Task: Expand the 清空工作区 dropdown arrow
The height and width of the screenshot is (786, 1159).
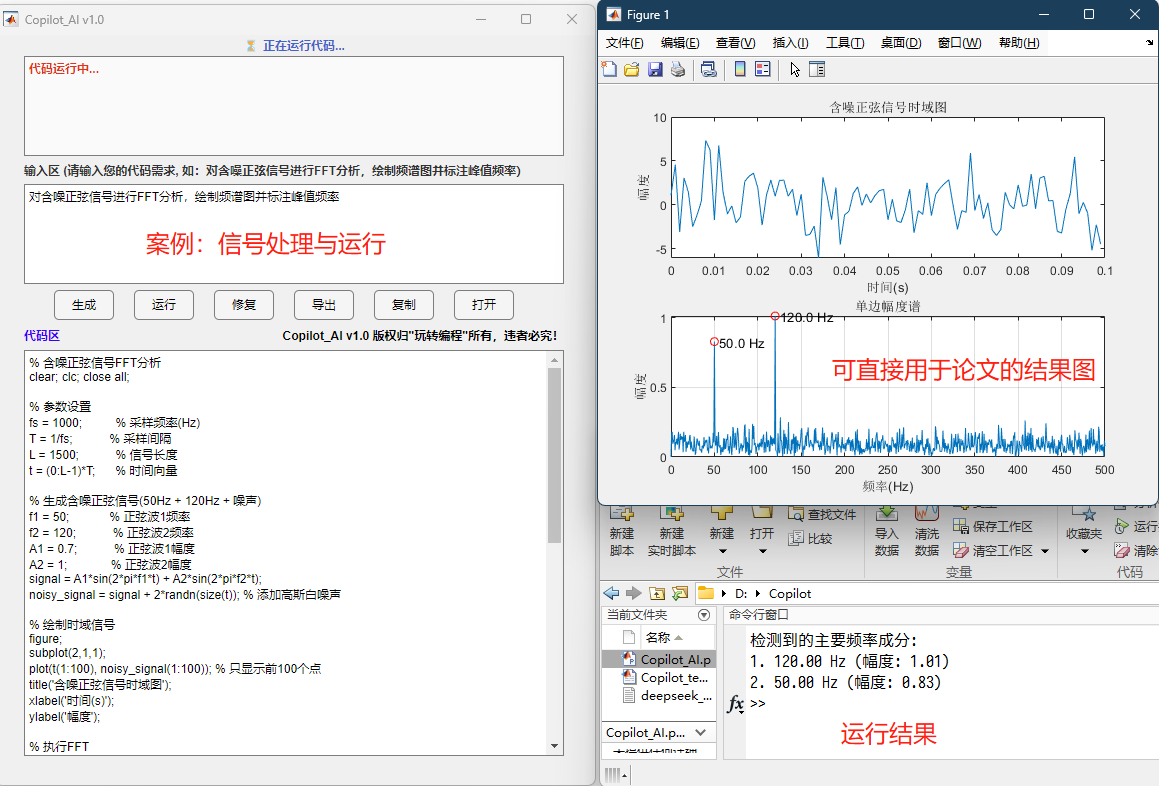Action: pos(1045,551)
